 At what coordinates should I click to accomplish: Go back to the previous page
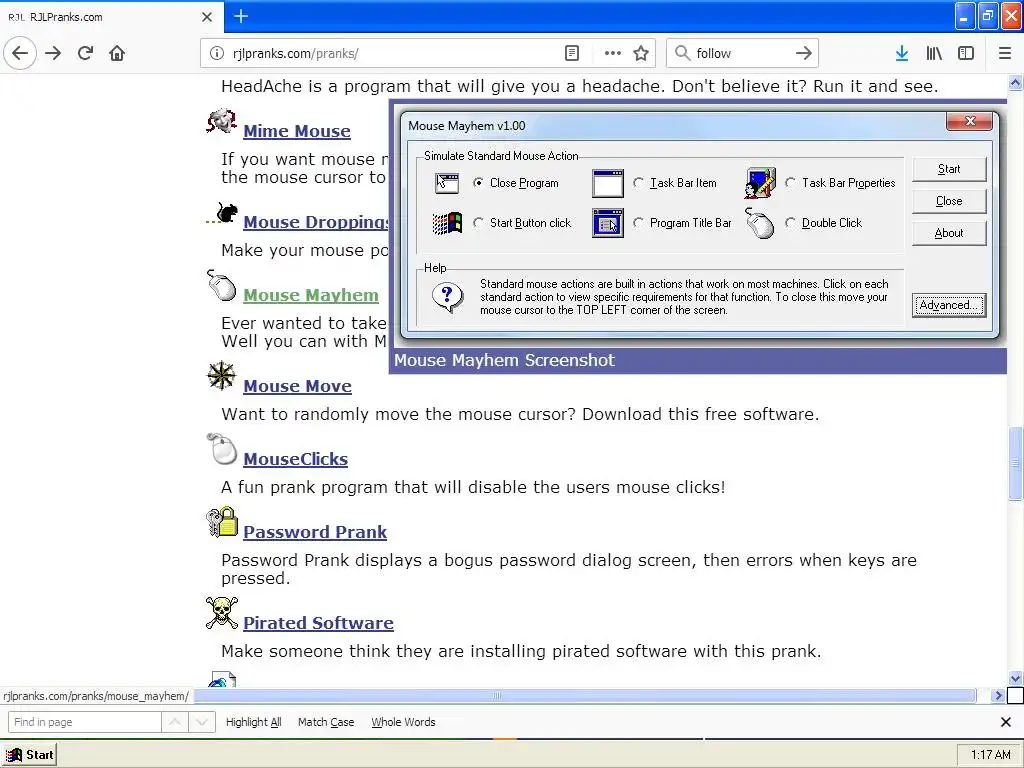pyautogui.click(x=20, y=53)
